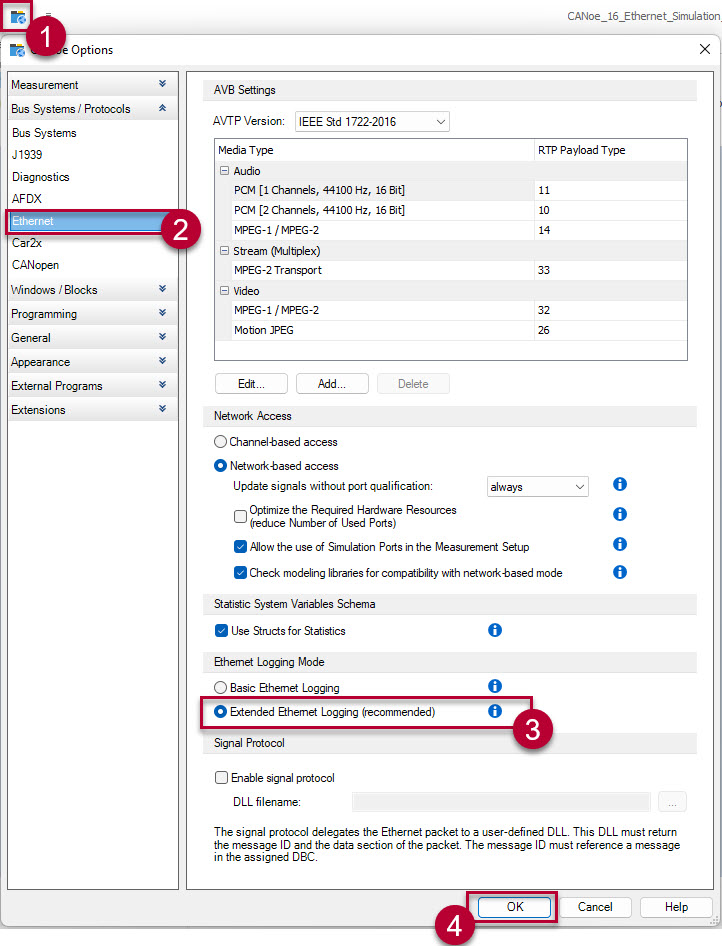
Task: Click info icon for Simulation Ports option
Action: point(619,545)
